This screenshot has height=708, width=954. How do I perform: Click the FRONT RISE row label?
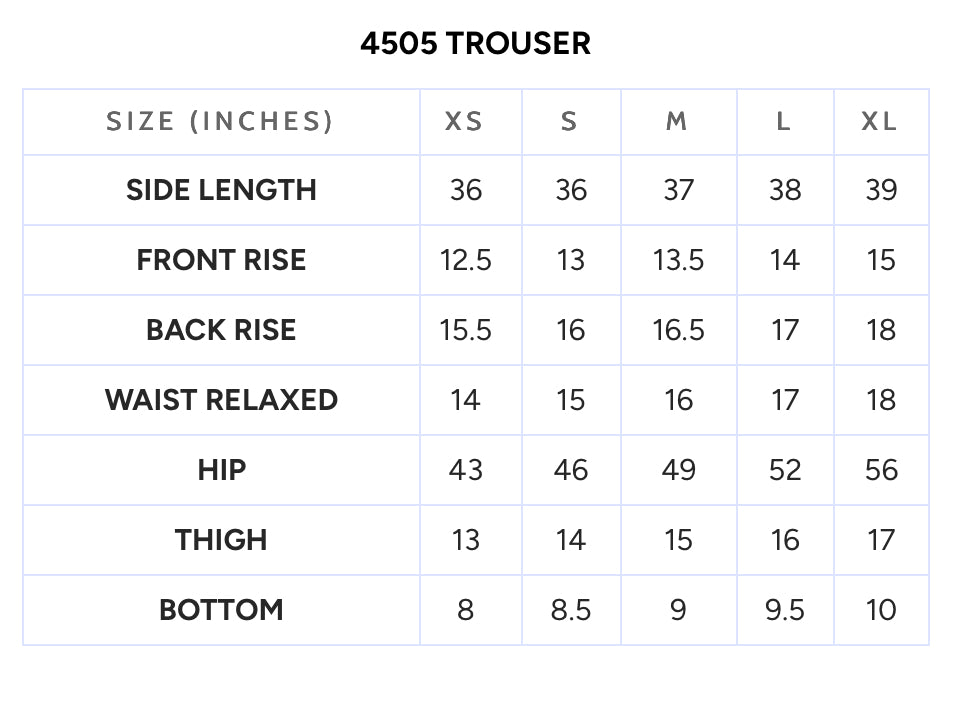click(221, 260)
